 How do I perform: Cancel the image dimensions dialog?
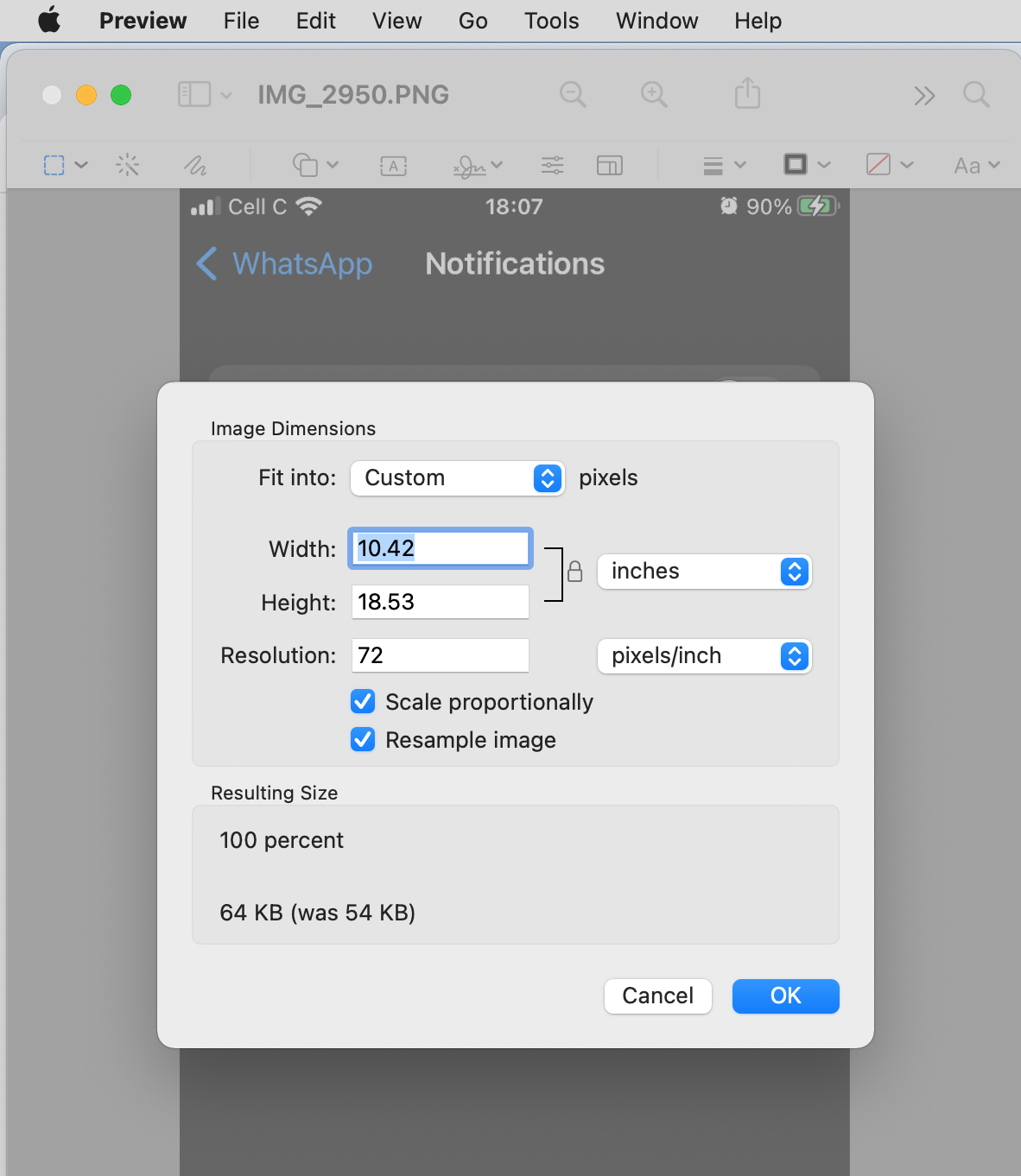(x=657, y=996)
